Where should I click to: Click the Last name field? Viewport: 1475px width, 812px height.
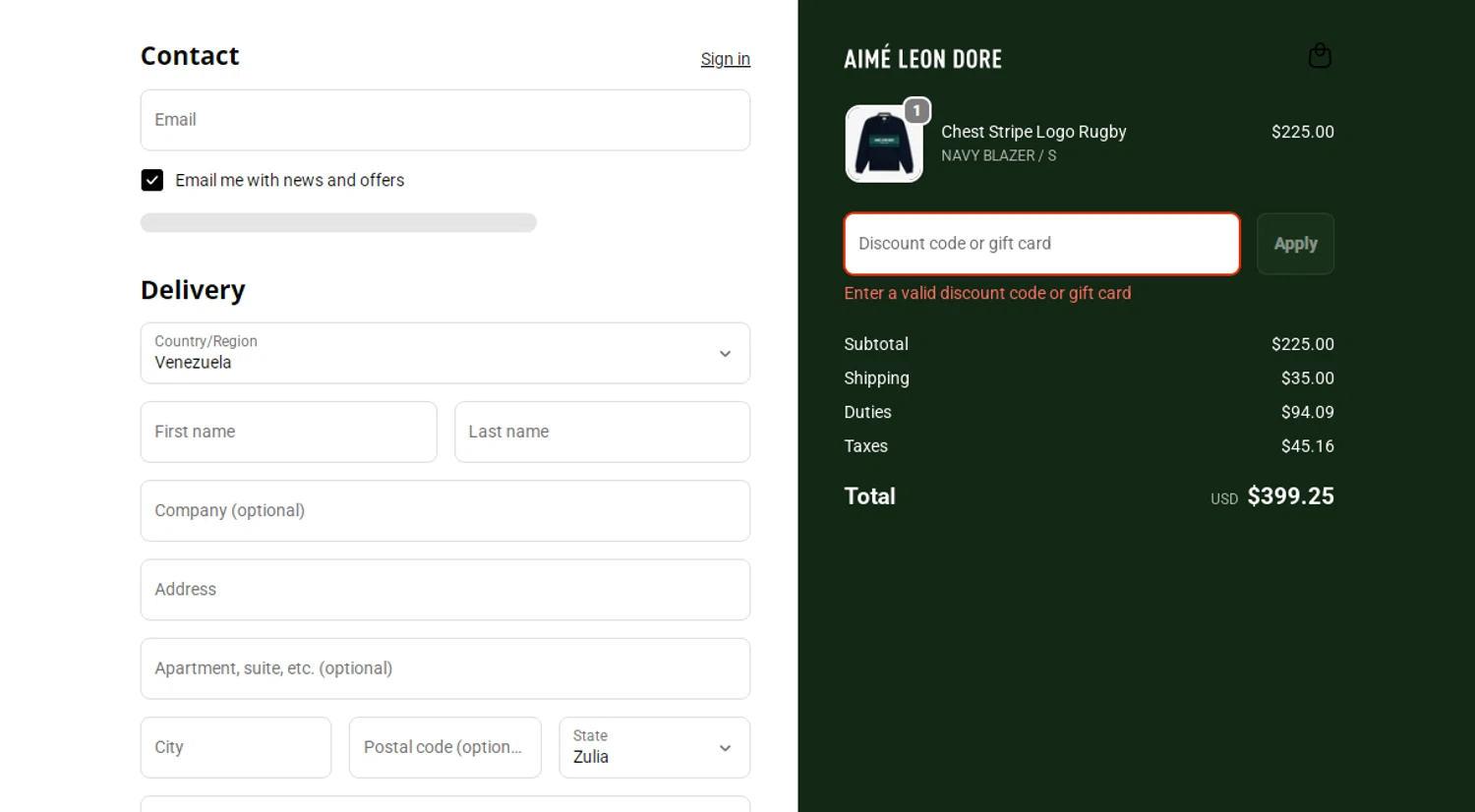(x=603, y=432)
